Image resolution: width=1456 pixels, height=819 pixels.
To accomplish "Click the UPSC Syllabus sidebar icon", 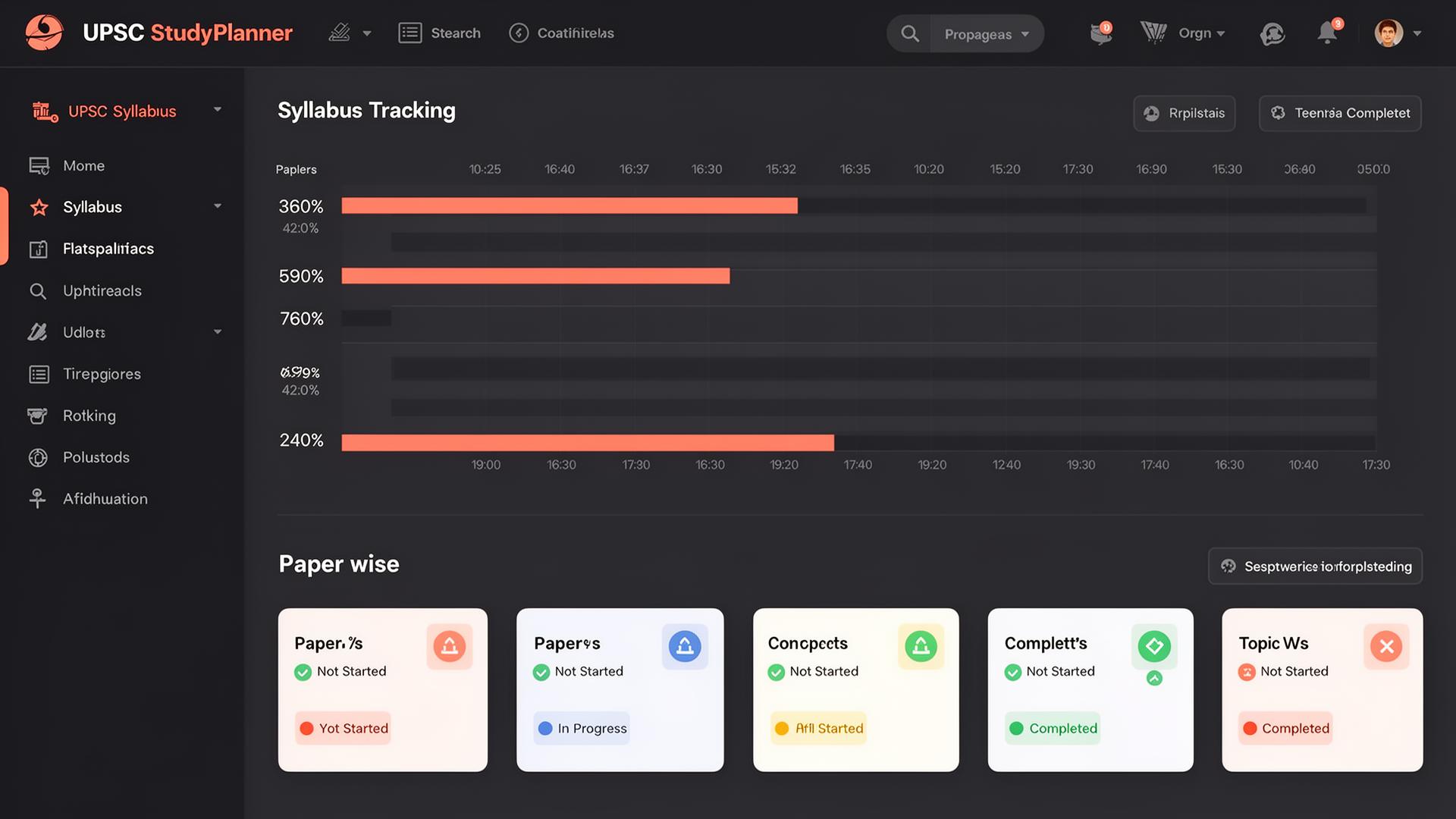I will (x=44, y=111).
